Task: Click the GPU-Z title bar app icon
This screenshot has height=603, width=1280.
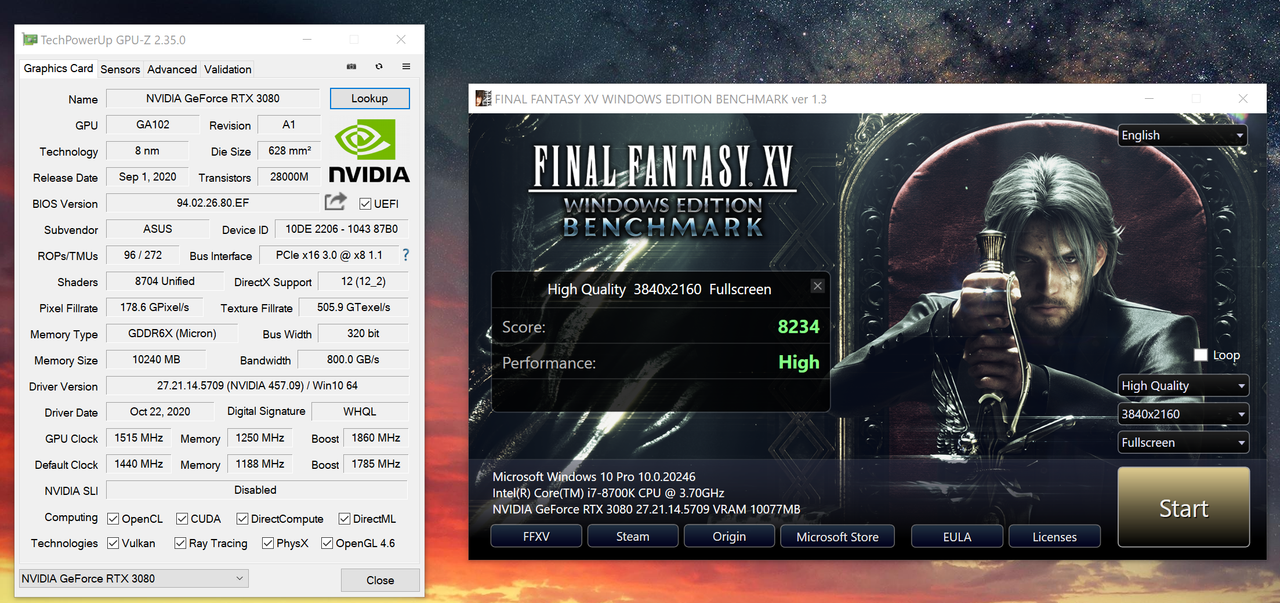Action: (30, 40)
